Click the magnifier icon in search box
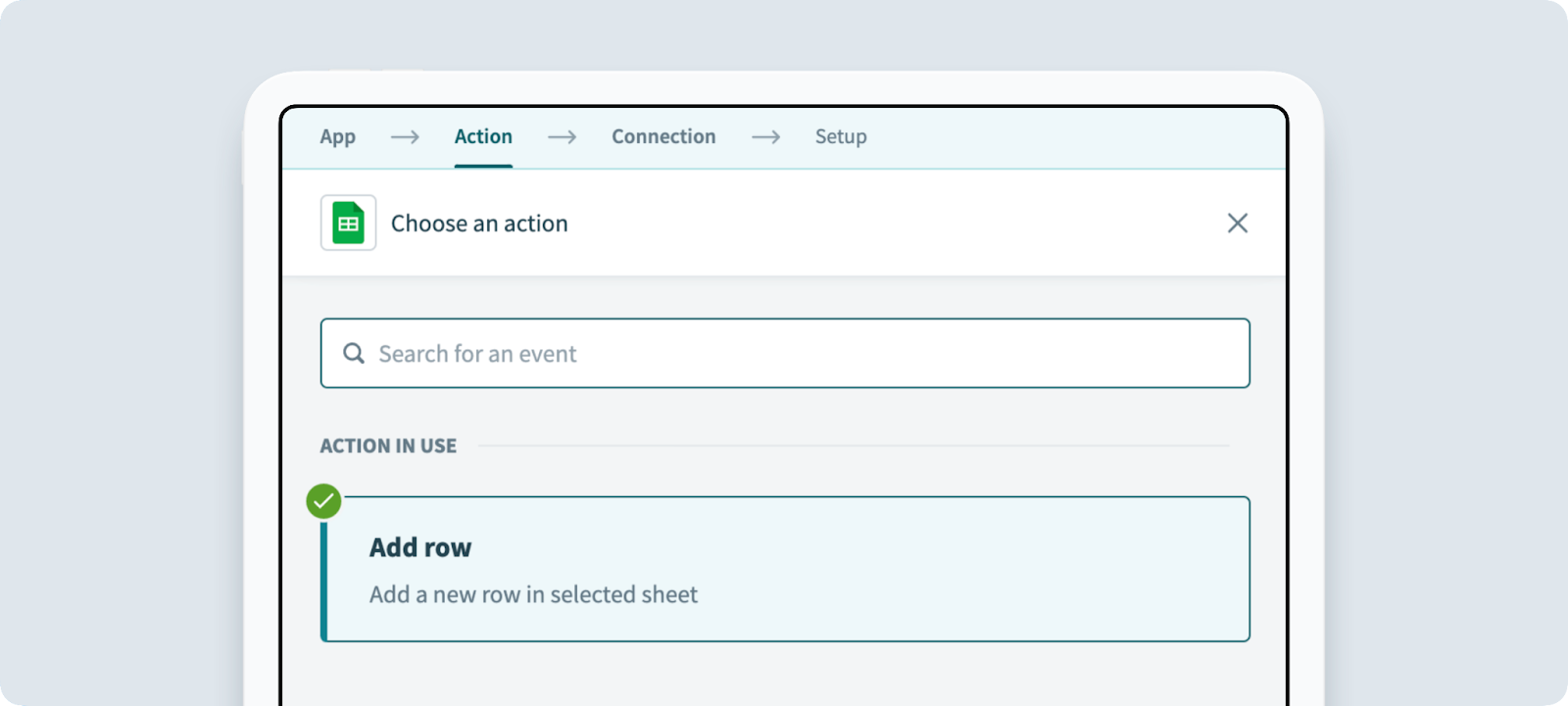This screenshot has height=706, width=1568. click(x=354, y=353)
